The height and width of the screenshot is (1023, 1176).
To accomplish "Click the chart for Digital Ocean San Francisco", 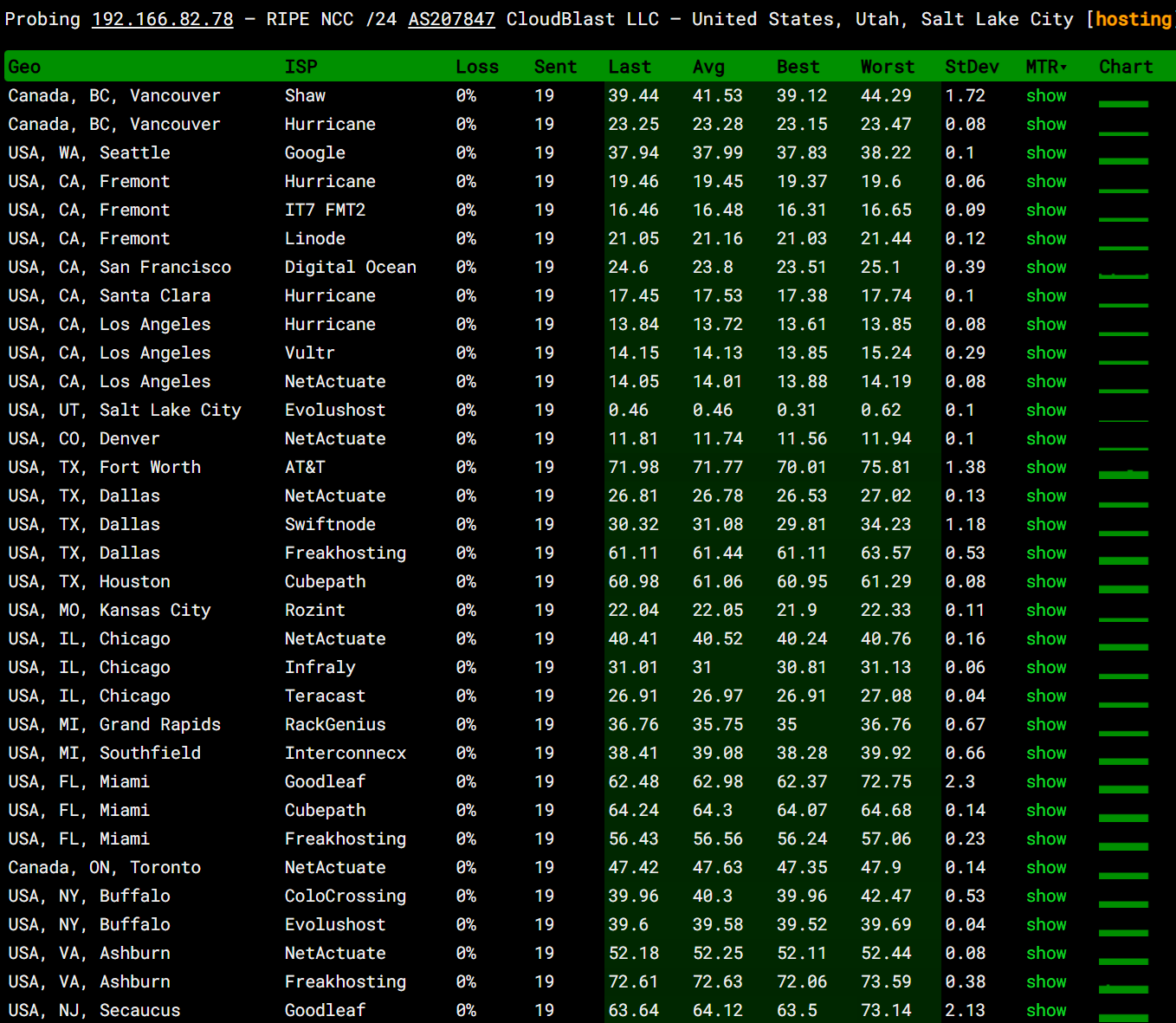I will [x=1123, y=275].
